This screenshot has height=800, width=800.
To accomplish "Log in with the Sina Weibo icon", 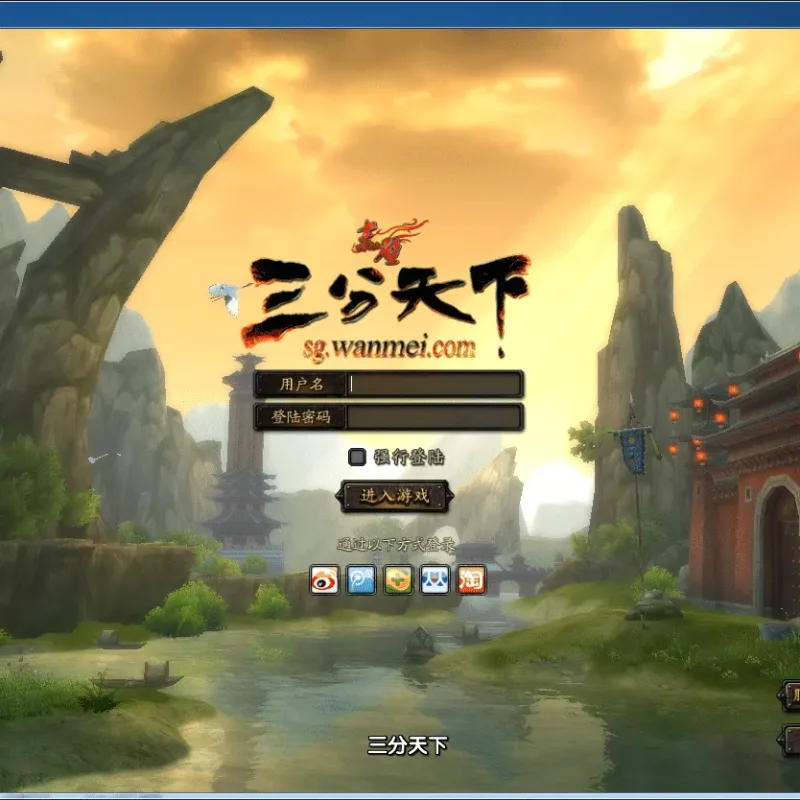I will click(324, 580).
